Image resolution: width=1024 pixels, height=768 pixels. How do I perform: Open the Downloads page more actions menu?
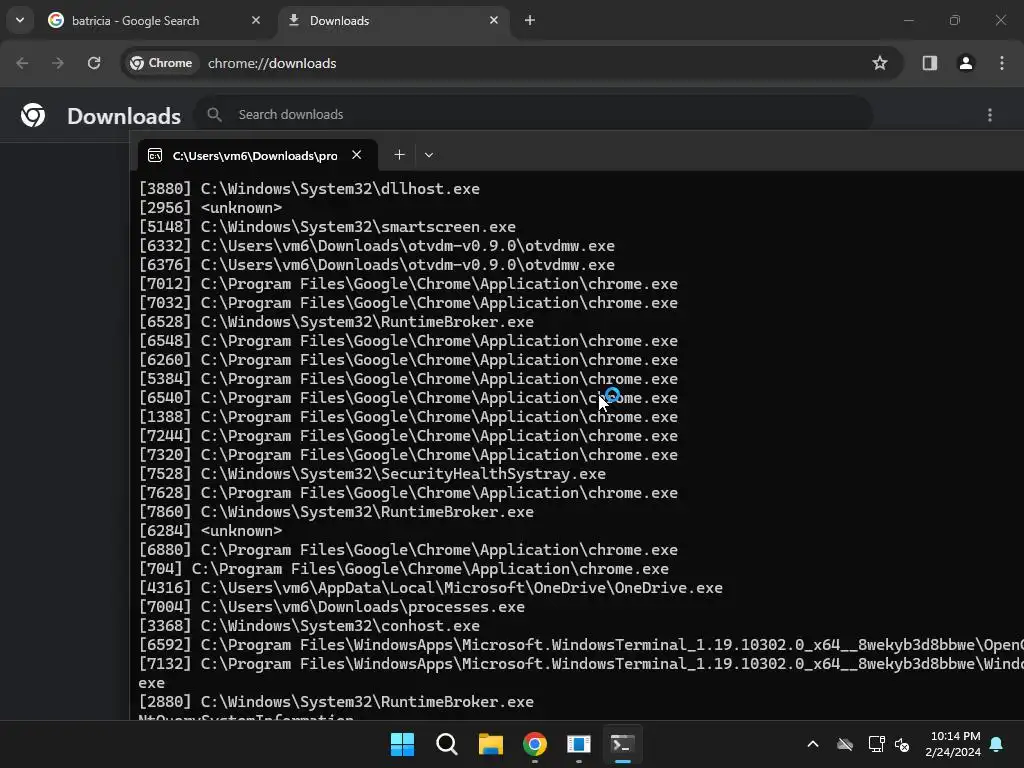pos(990,115)
